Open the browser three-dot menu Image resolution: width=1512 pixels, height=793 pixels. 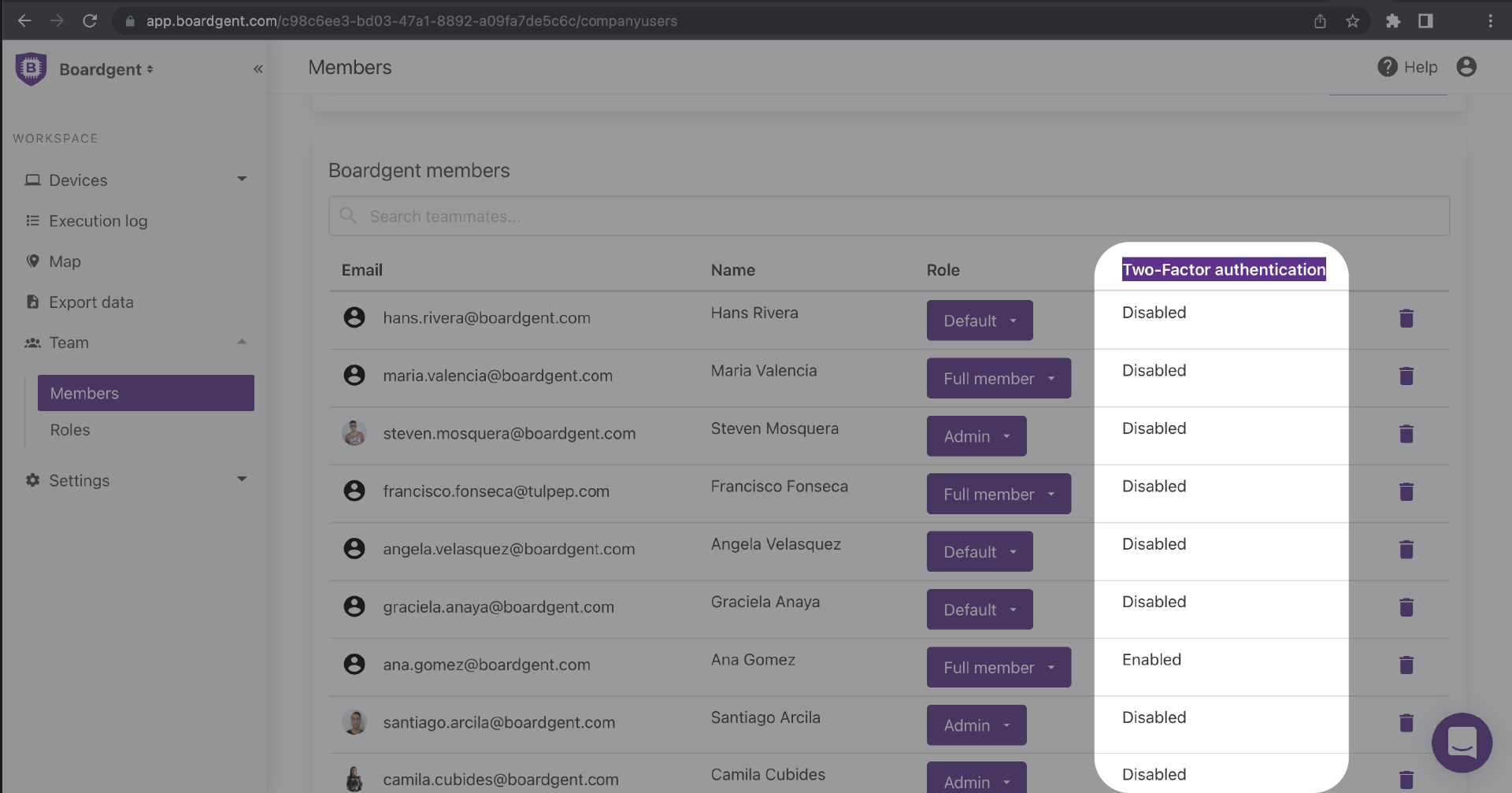tap(1490, 21)
